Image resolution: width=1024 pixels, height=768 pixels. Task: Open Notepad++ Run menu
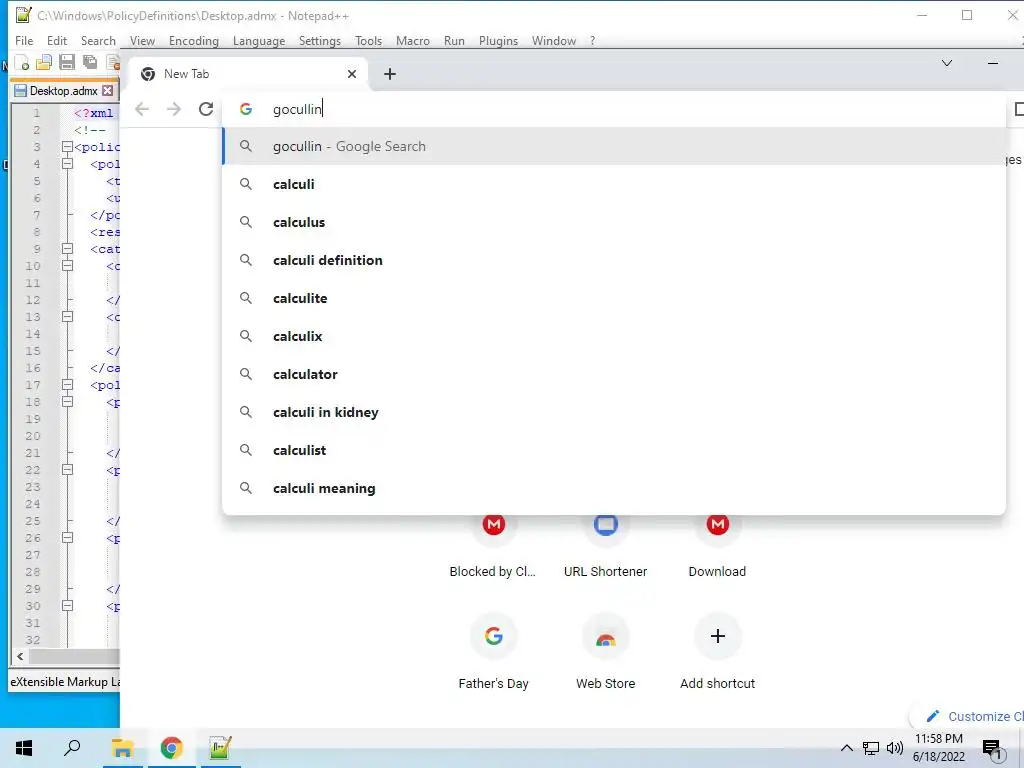pyautogui.click(x=454, y=40)
